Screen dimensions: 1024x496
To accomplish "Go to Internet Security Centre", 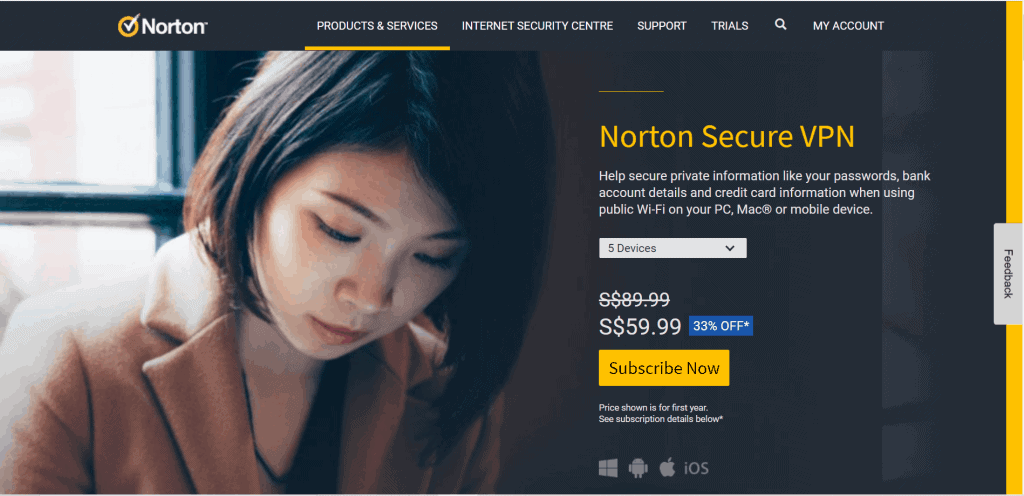I will (537, 26).
